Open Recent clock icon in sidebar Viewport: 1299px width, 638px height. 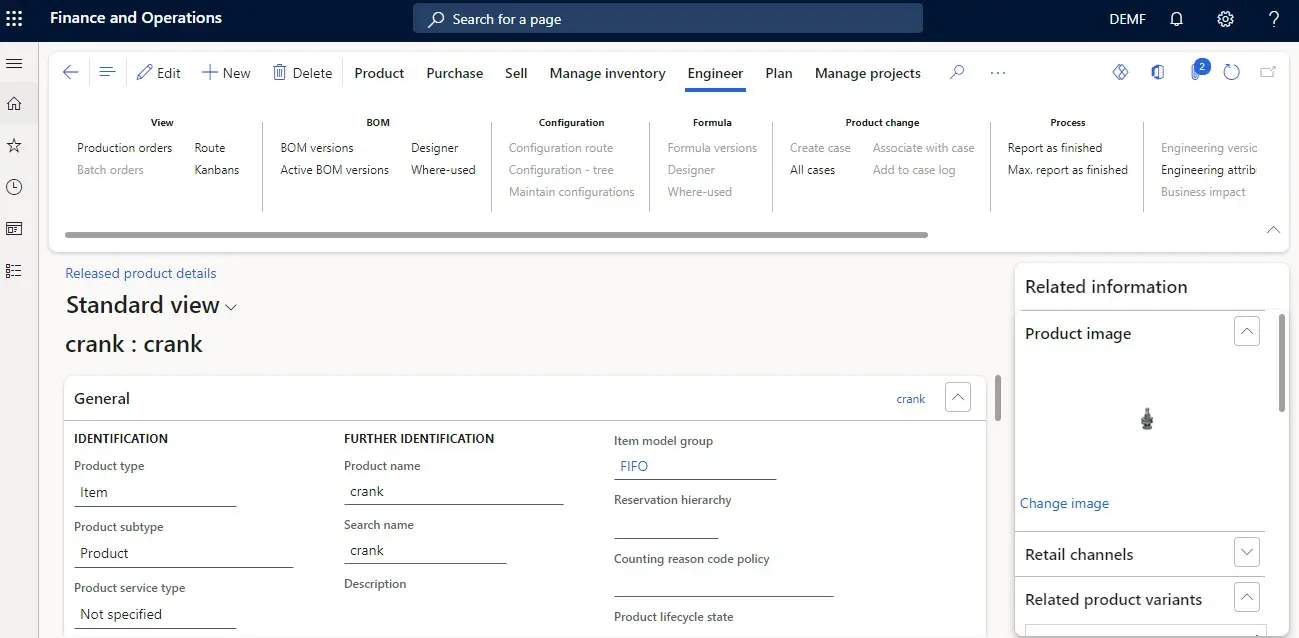click(x=14, y=187)
